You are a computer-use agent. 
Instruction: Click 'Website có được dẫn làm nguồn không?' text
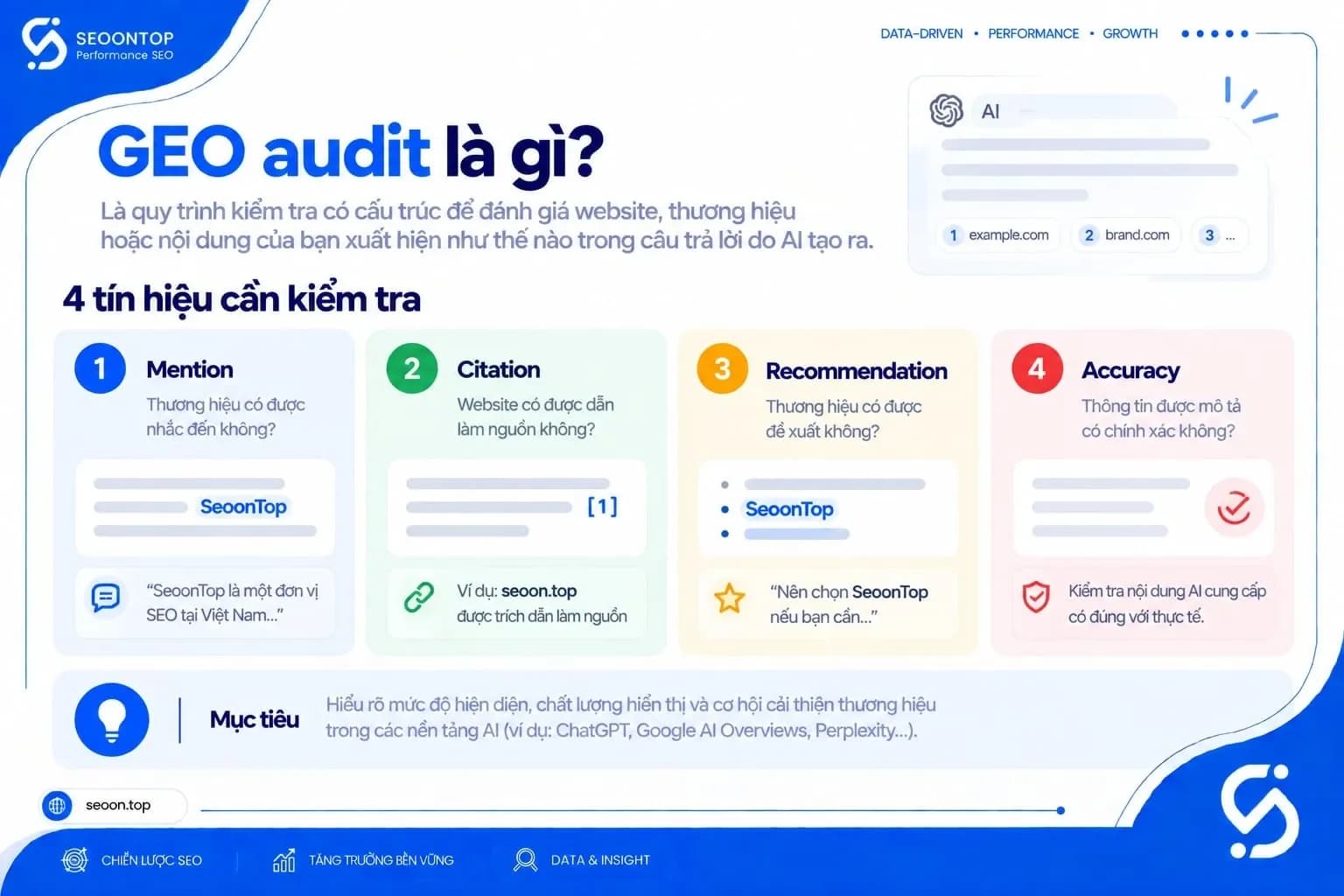pyautogui.click(x=535, y=416)
